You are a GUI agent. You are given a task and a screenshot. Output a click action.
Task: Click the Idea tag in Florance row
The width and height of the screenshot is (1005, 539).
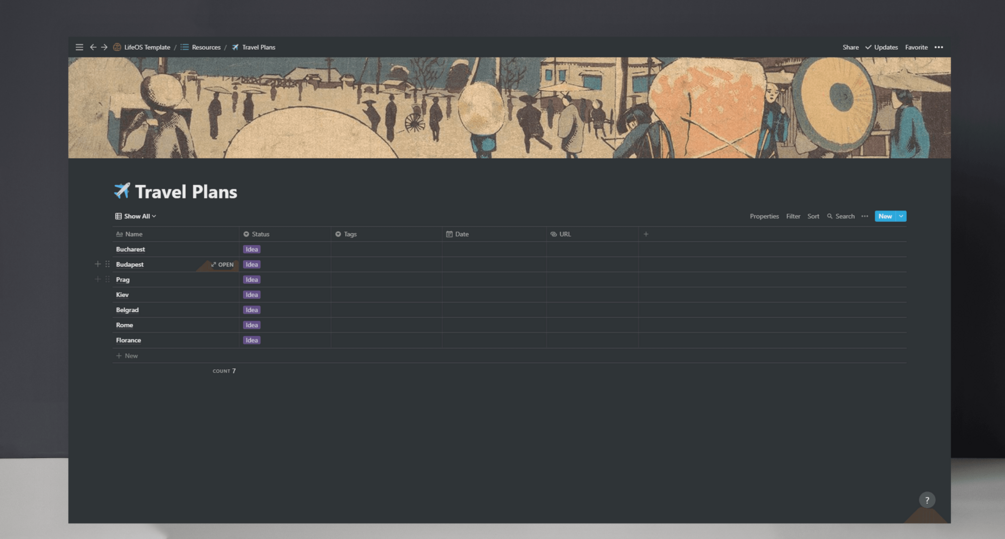[251, 340]
